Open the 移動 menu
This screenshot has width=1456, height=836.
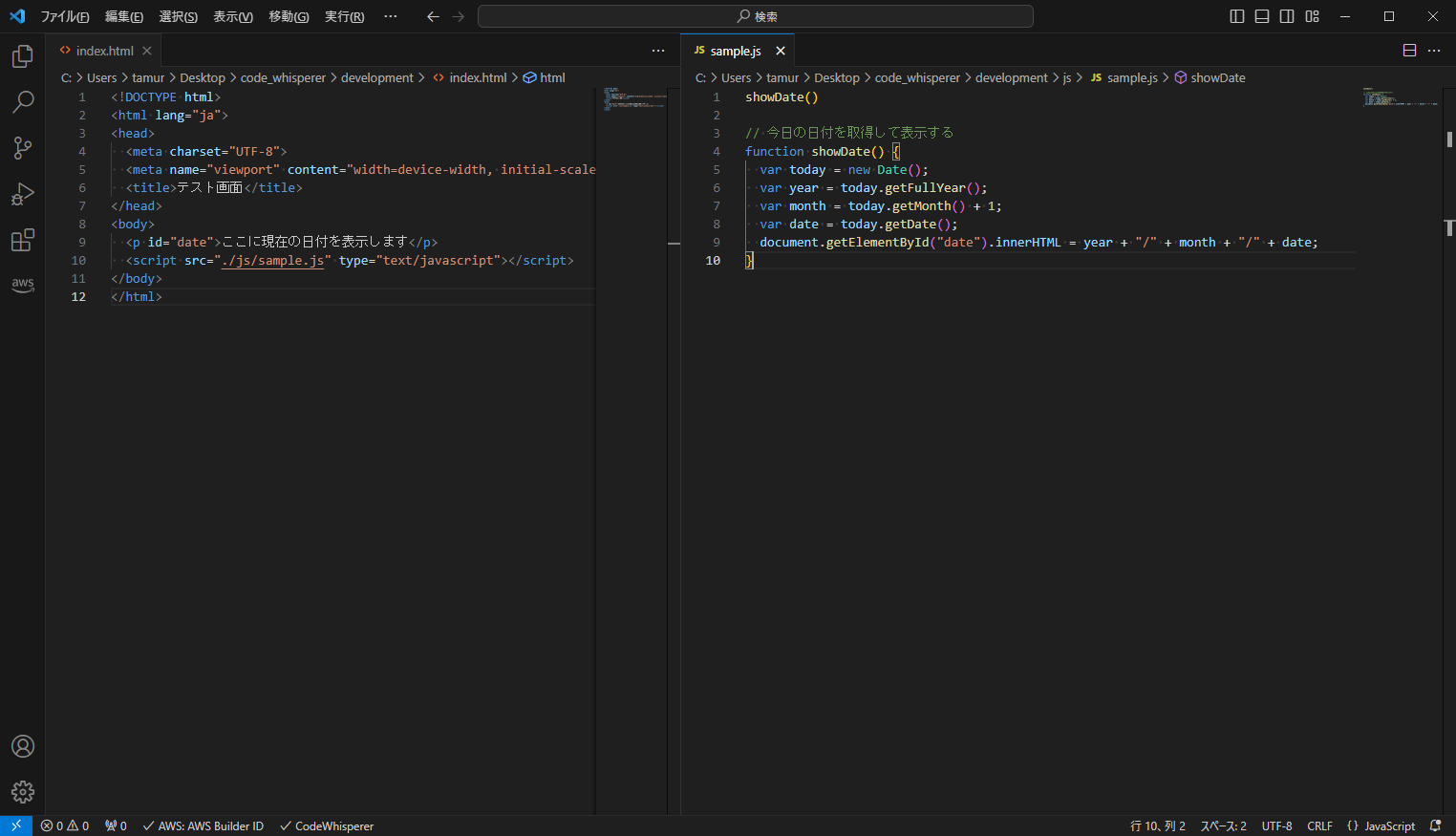tap(289, 16)
